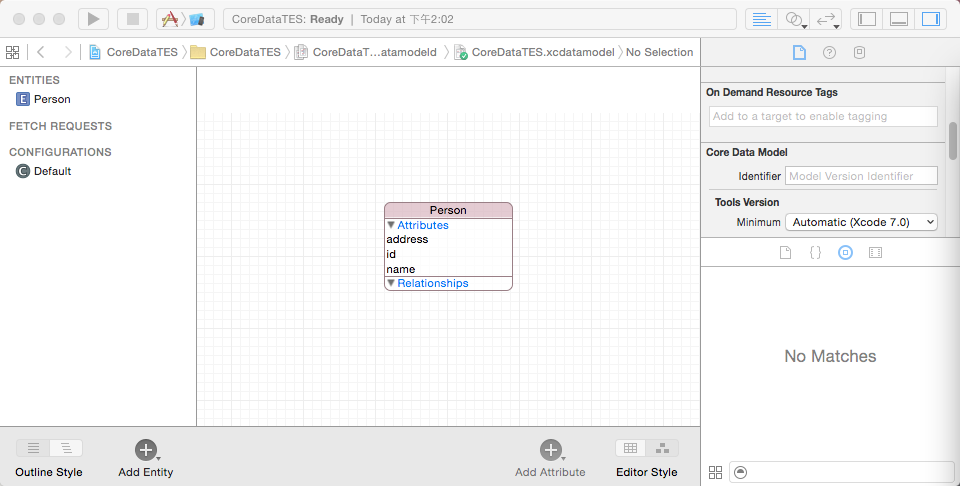The height and width of the screenshot is (486, 960).
Task: Show the Version editor
Action: pos(826,19)
